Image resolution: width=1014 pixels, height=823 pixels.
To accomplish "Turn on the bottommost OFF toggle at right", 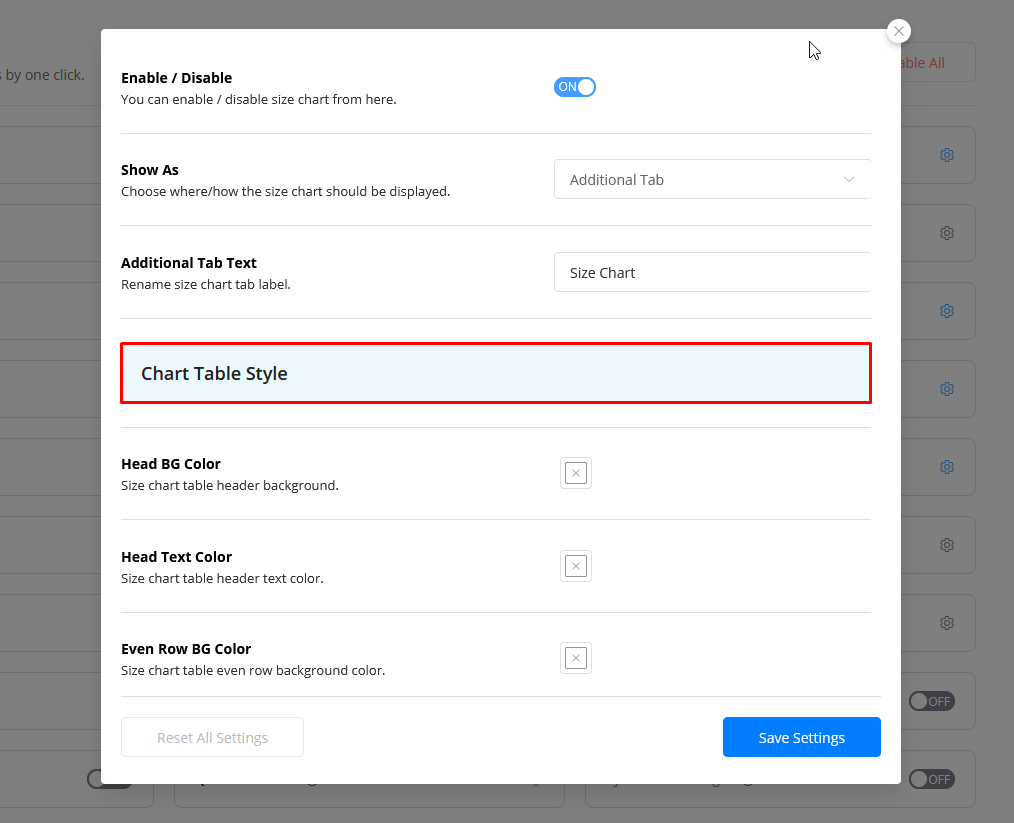I will 931,779.
